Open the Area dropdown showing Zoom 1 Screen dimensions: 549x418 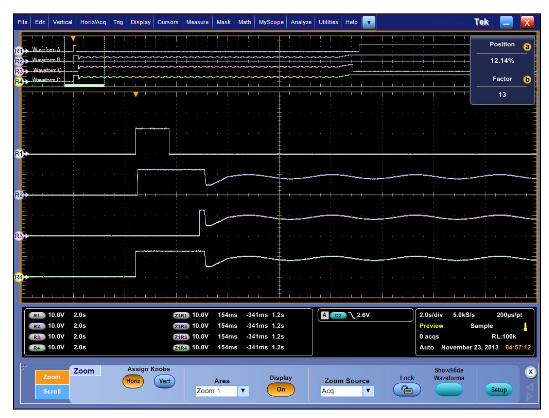pos(222,391)
